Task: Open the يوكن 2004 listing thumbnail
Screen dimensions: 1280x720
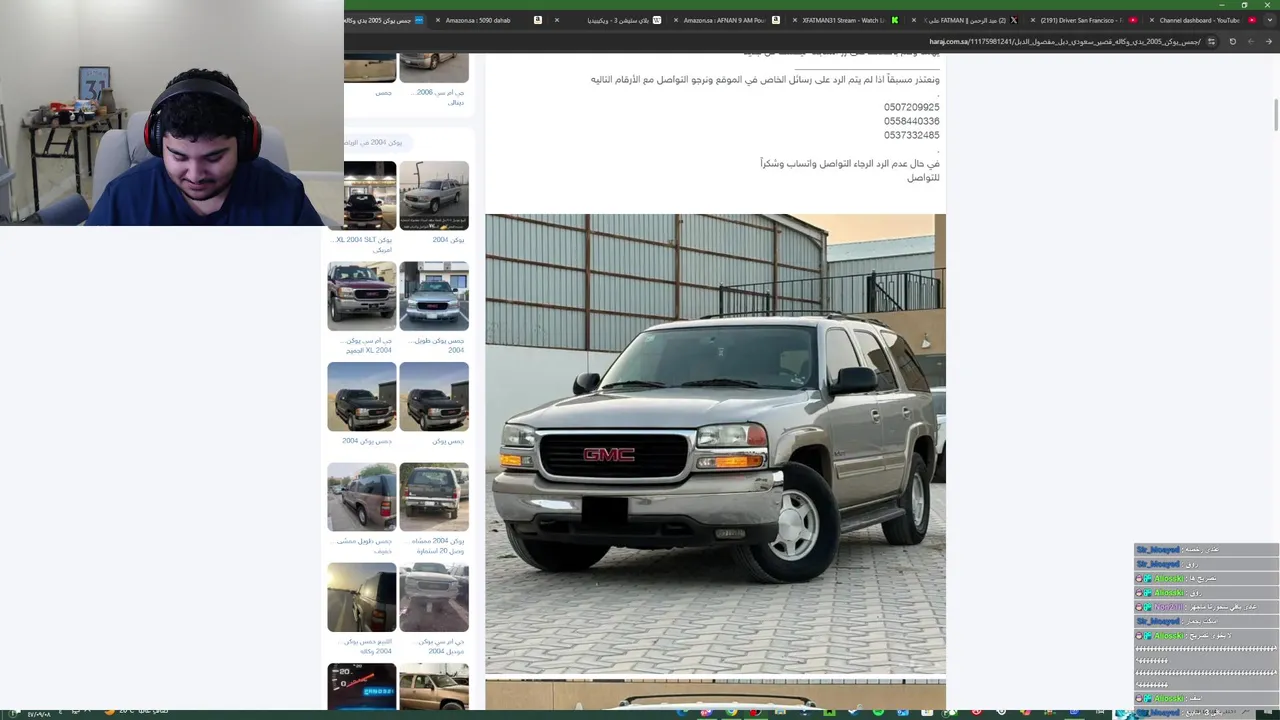Action: (x=434, y=196)
